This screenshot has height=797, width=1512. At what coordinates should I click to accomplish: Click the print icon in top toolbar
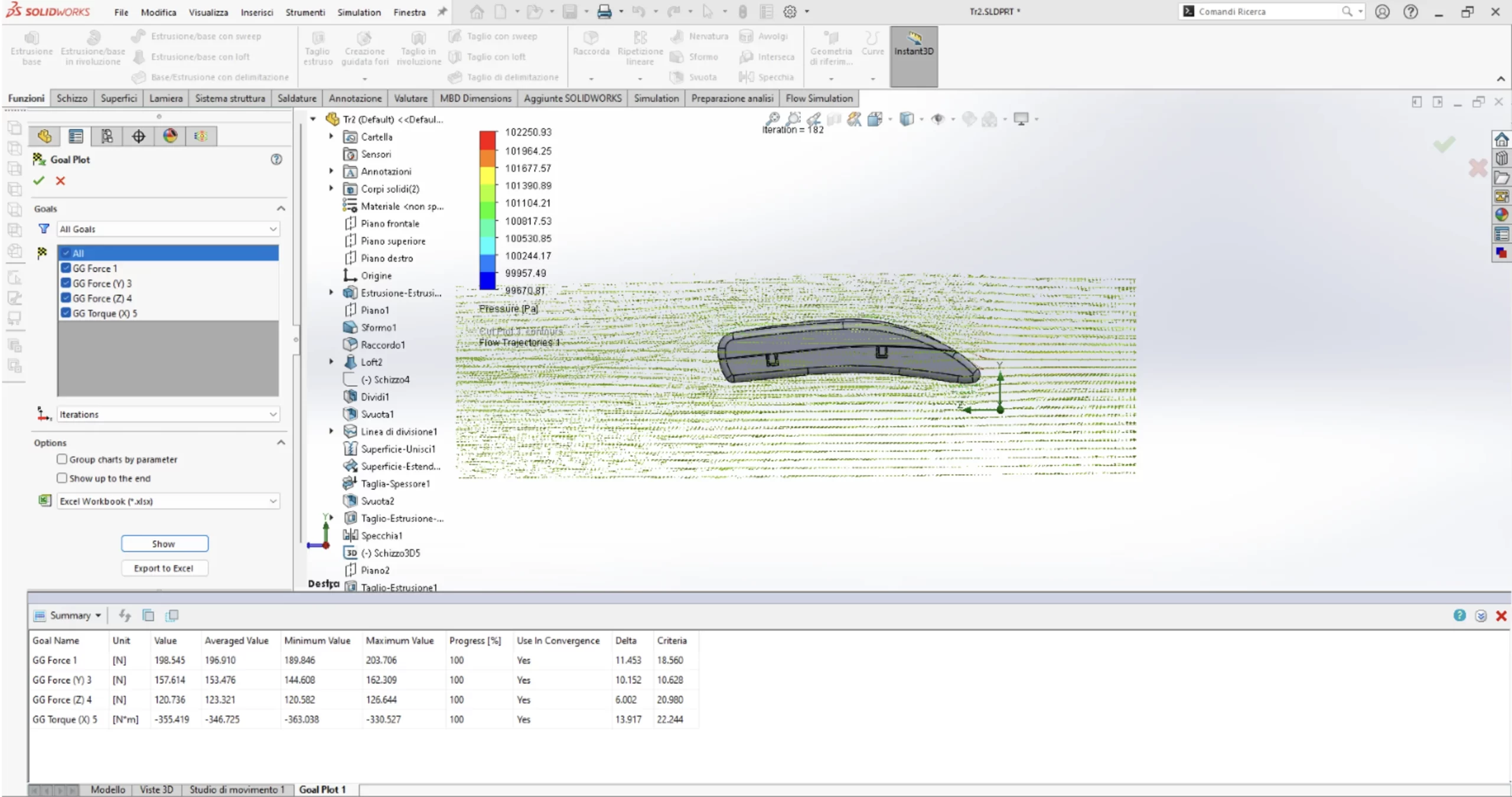[604, 11]
